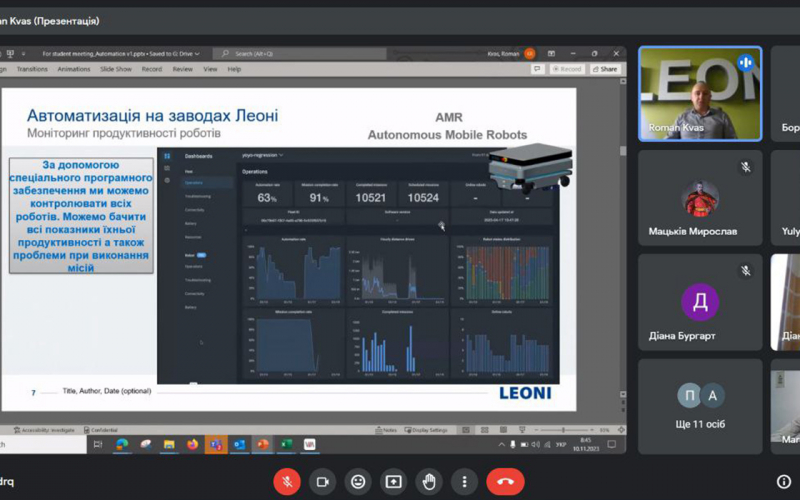Switch to Reading view icon
The image size is (800, 500).
click(503, 430)
